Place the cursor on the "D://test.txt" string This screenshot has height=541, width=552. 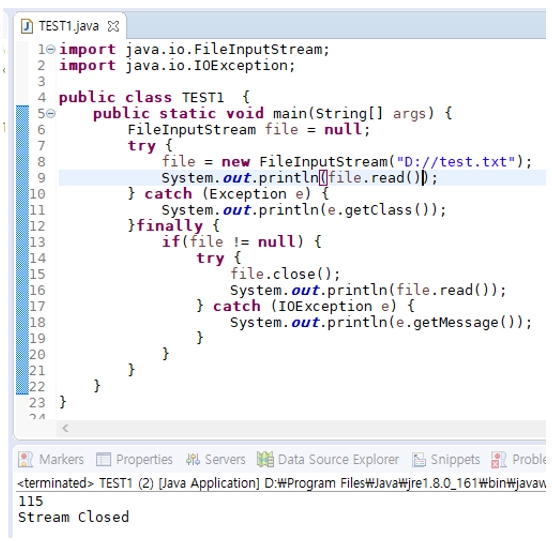coord(456,162)
